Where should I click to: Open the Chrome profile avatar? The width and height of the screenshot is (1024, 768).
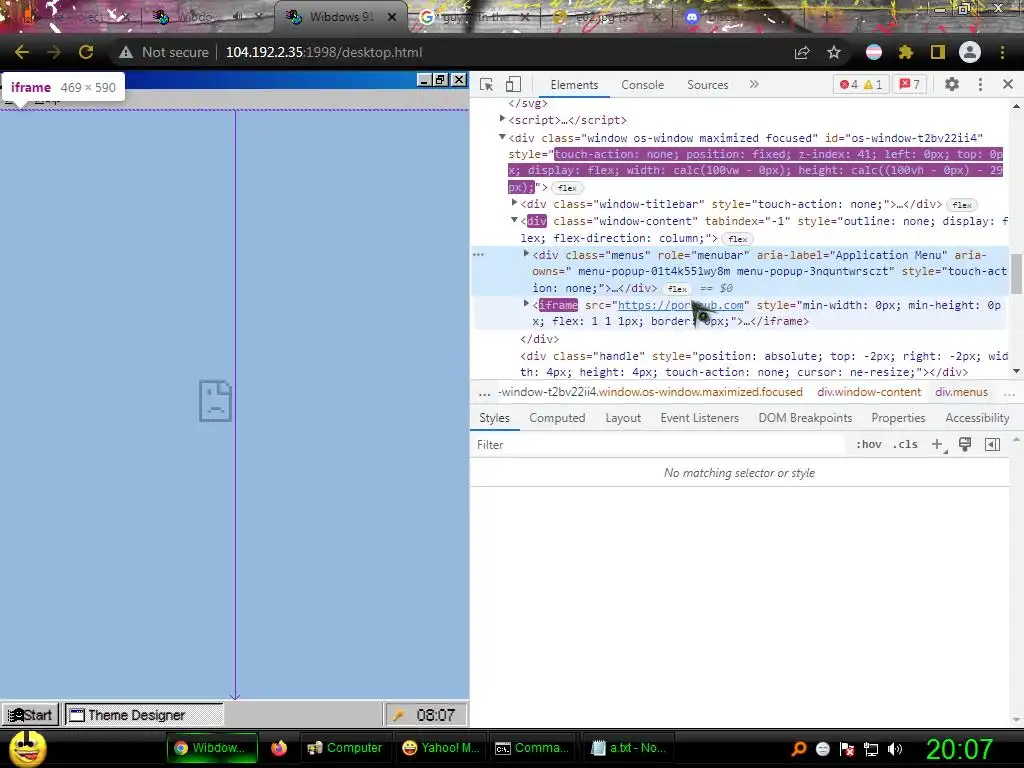tap(970, 52)
